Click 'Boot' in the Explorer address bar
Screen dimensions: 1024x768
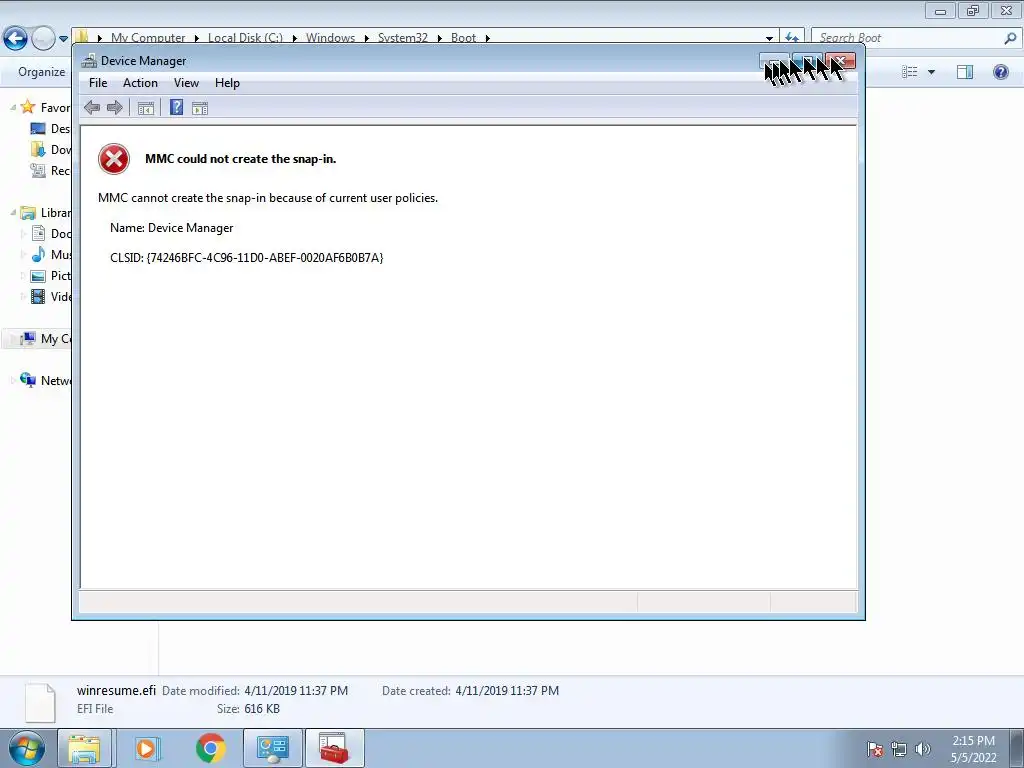(x=463, y=38)
